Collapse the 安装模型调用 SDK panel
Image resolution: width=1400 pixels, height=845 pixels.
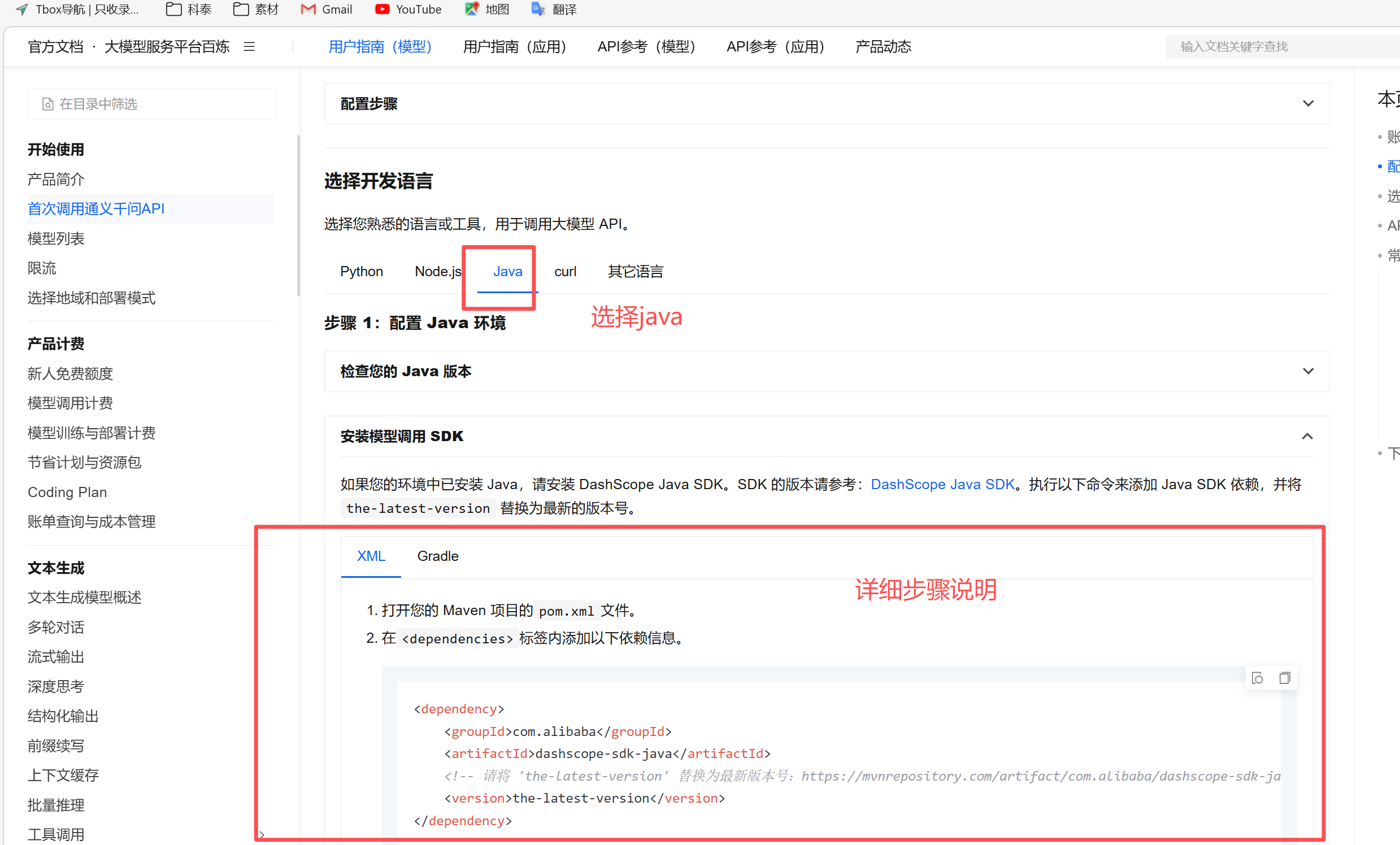click(1307, 436)
